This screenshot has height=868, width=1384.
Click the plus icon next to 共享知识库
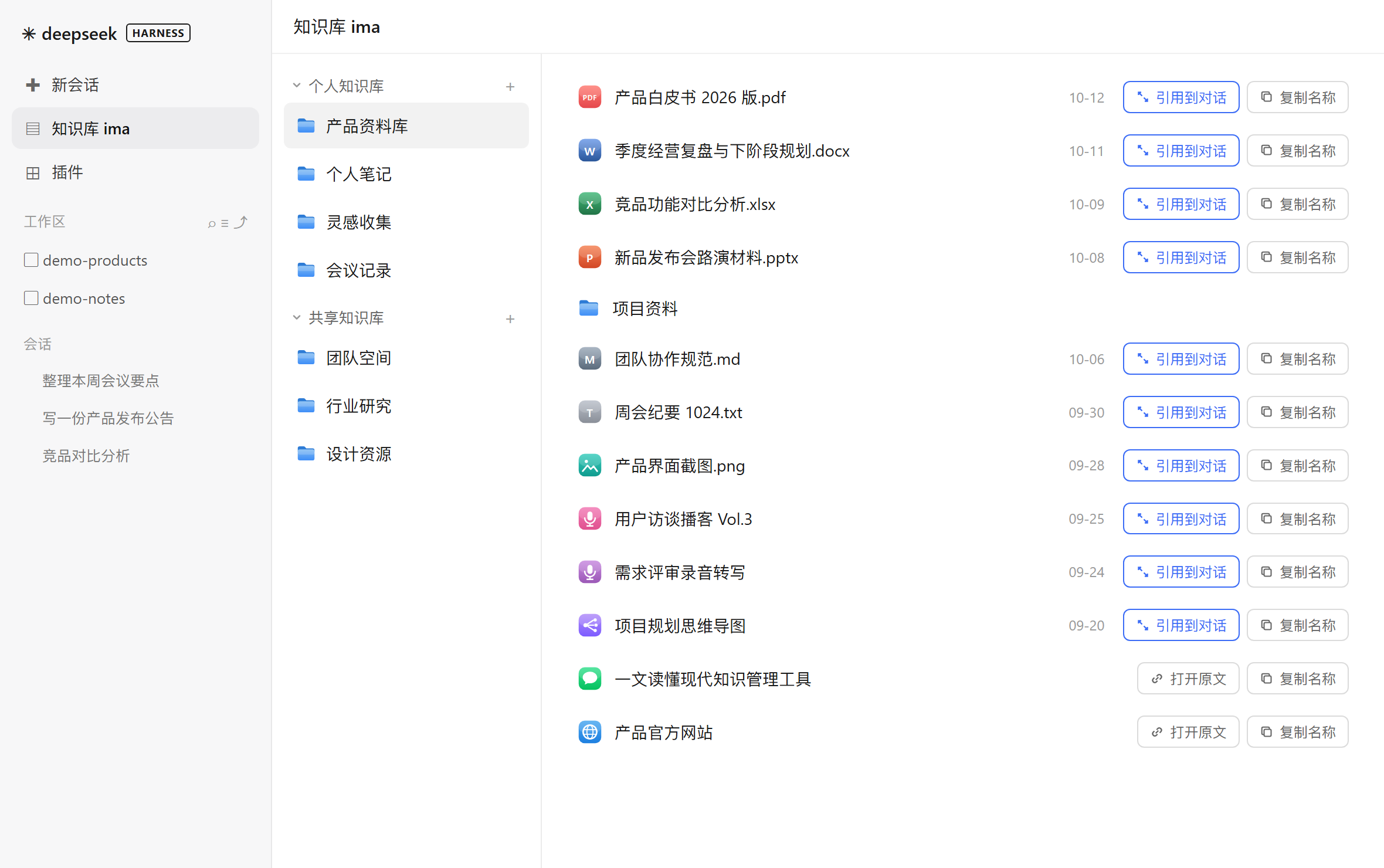[x=510, y=318]
